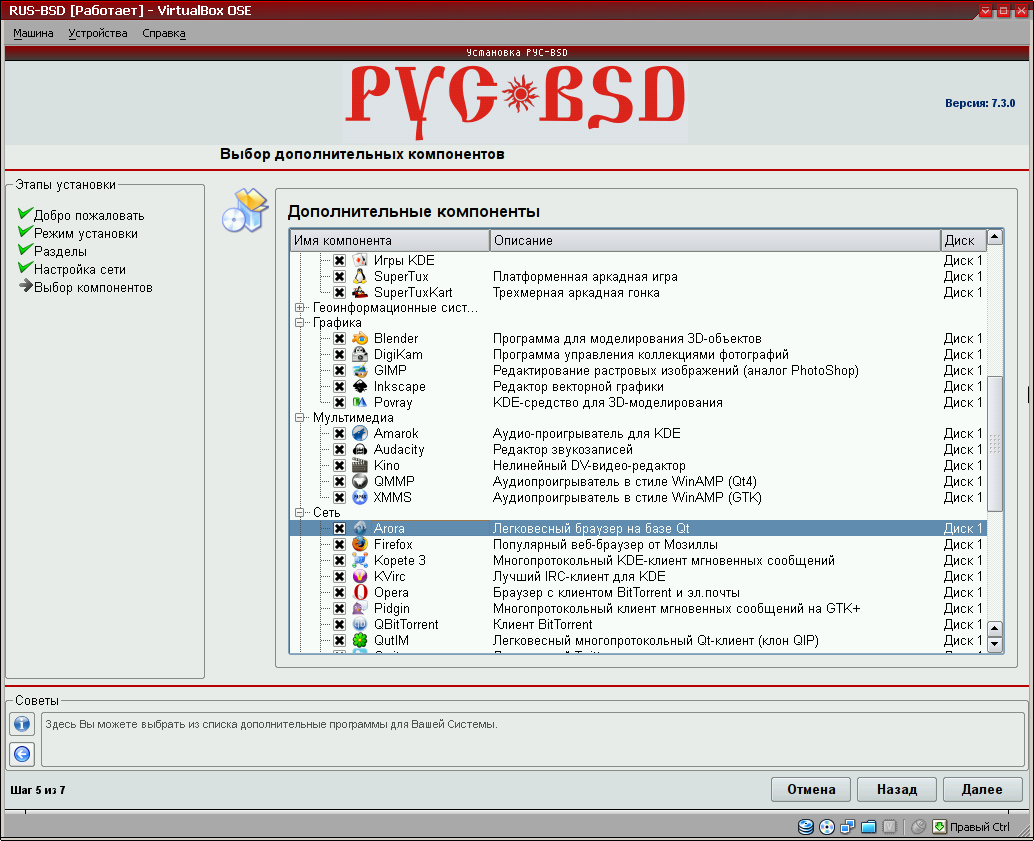The height and width of the screenshot is (841, 1034).
Task: Click the Audacity headphones icon
Action: click(359, 449)
